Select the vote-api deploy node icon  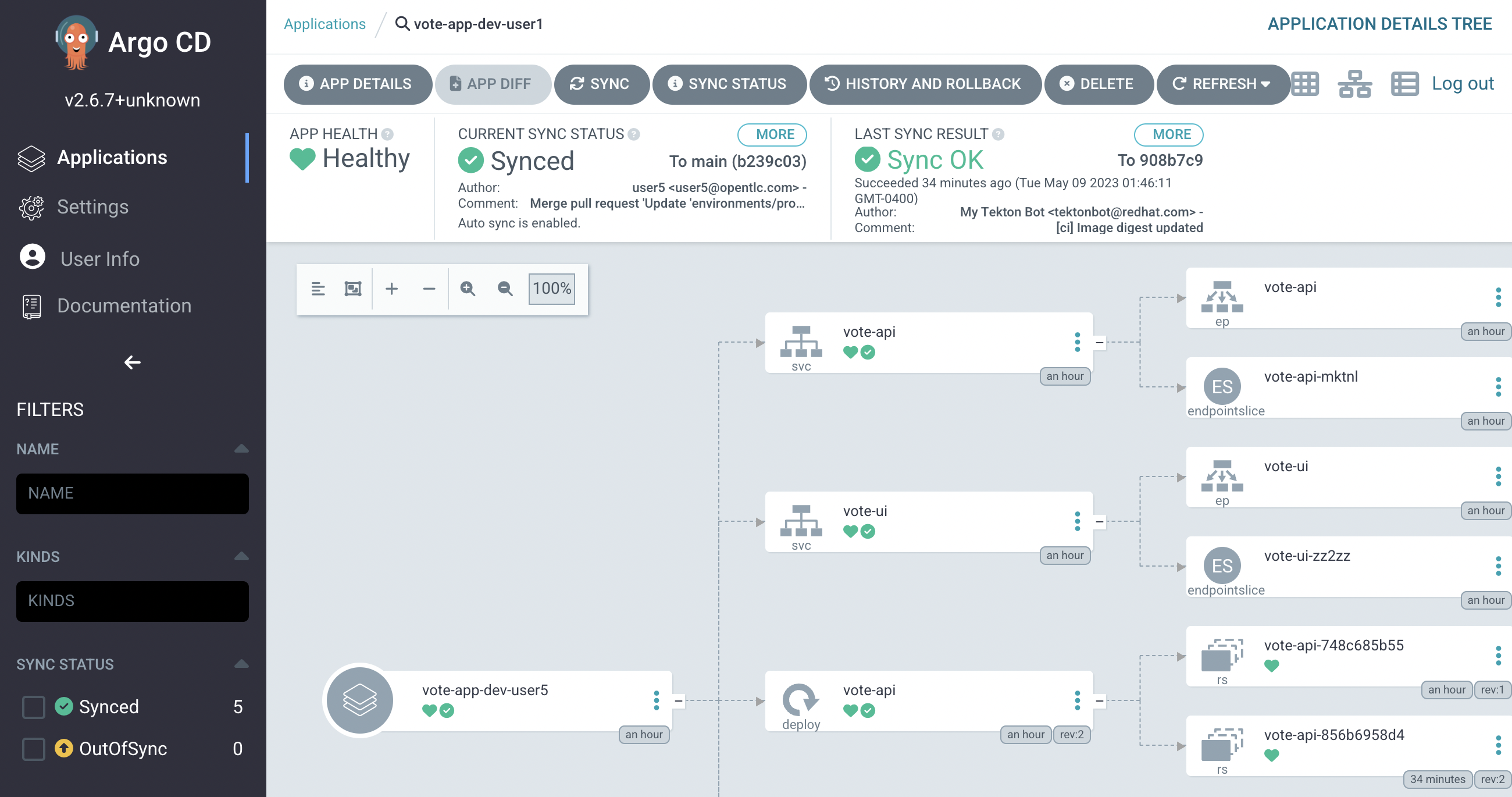pyautogui.click(x=801, y=699)
